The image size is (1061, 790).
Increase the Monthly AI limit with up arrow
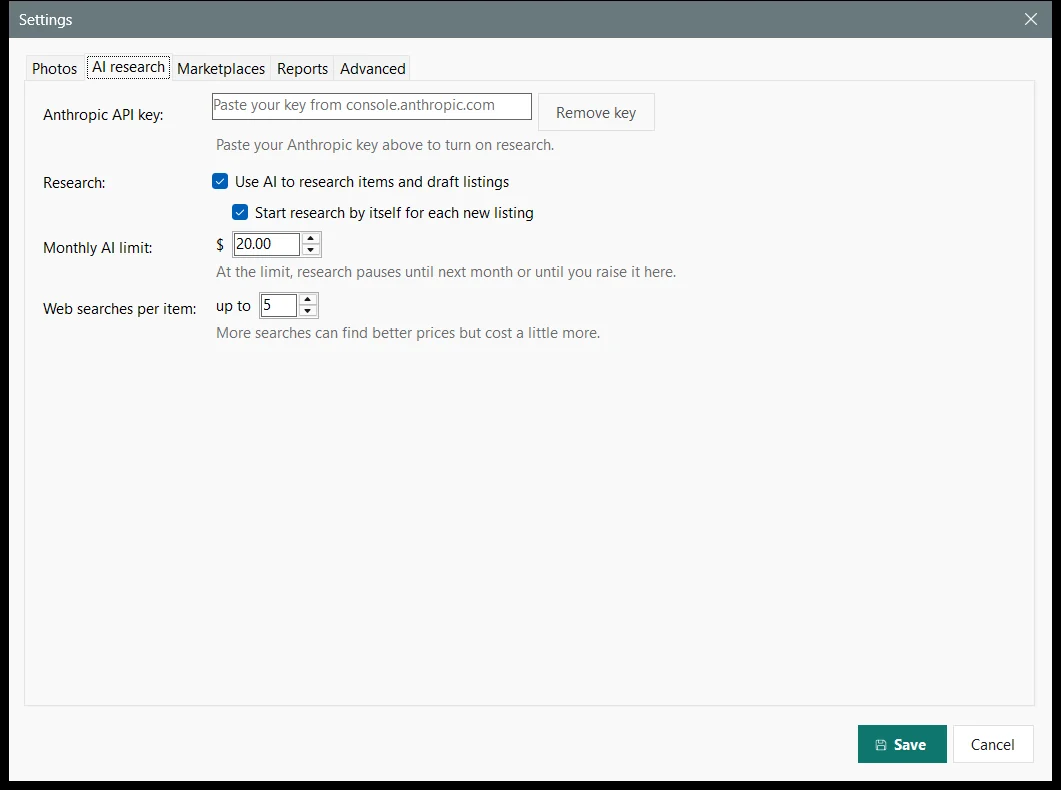coord(311,238)
